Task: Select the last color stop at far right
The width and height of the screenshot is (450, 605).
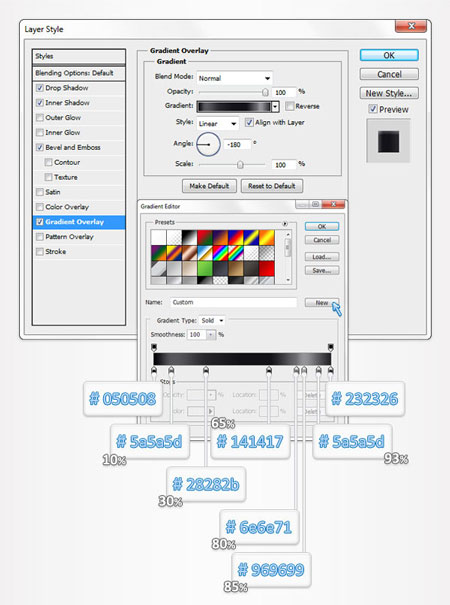Action: (331, 371)
